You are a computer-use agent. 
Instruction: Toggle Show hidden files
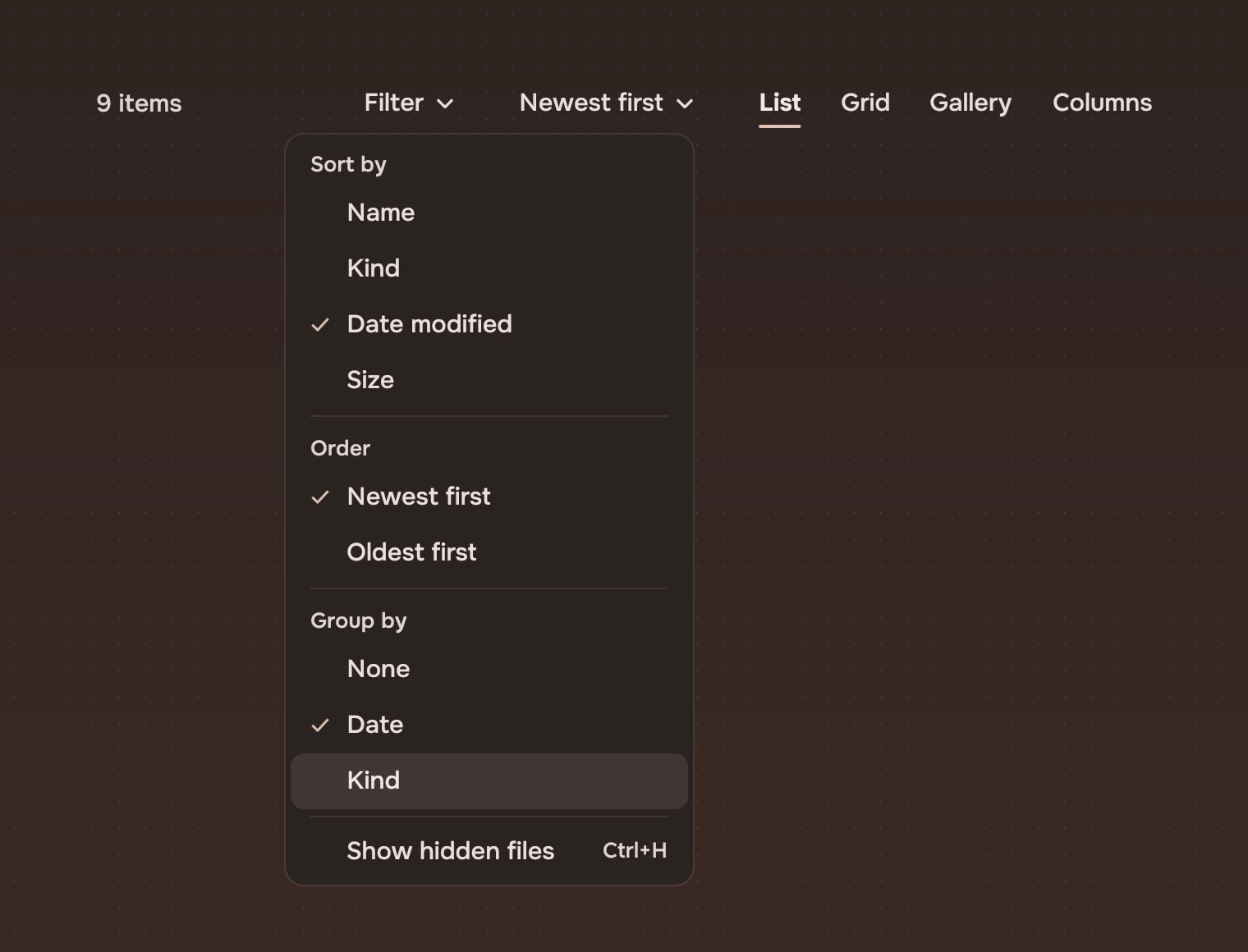point(489,851)
